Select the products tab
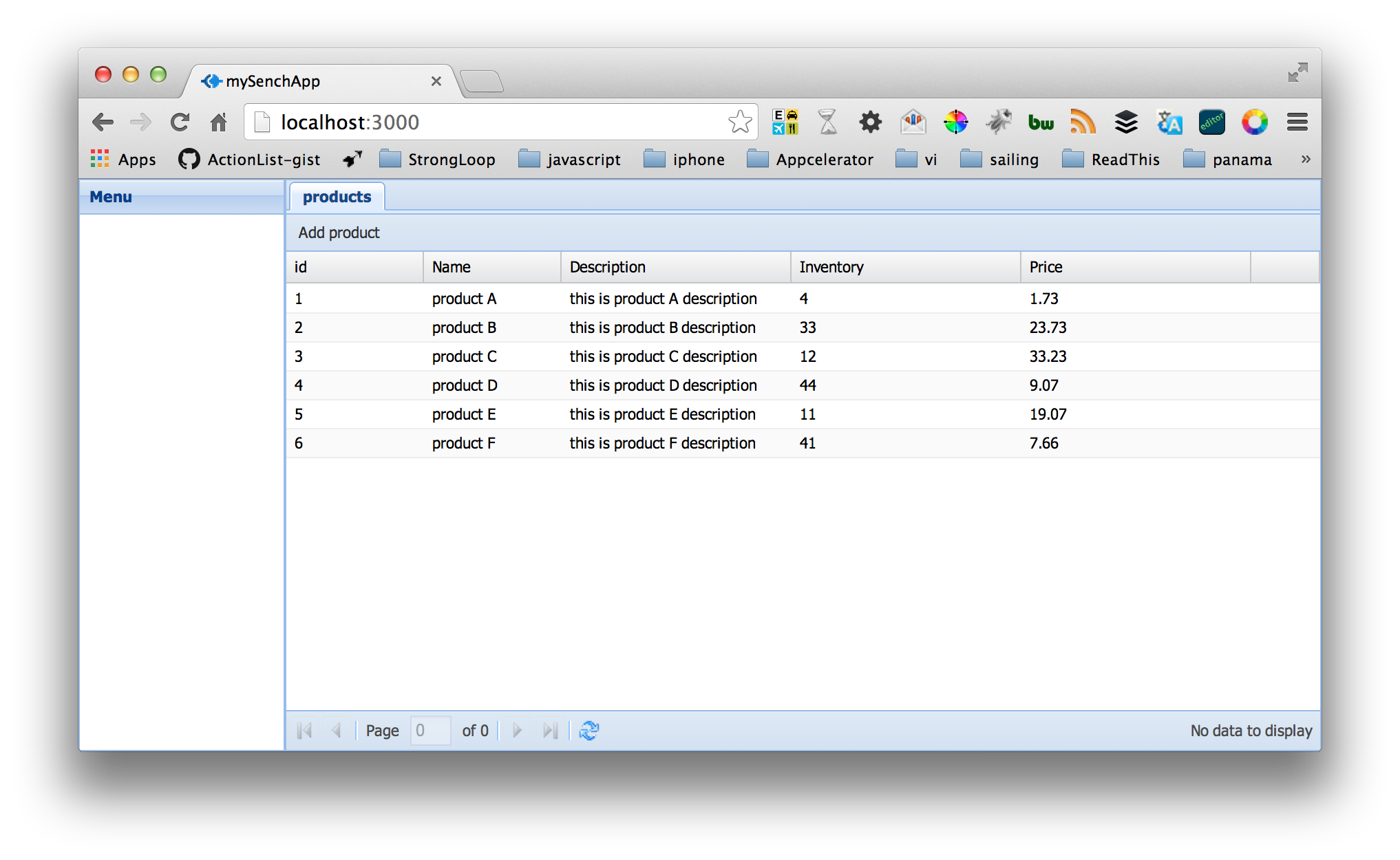 click(337, 197)
